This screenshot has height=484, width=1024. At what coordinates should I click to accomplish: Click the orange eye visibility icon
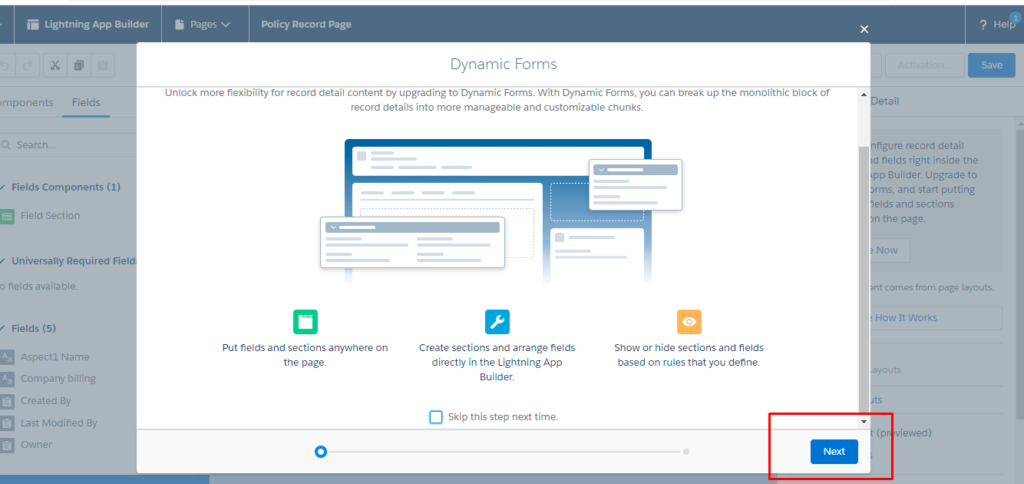(x=689, y=322)
